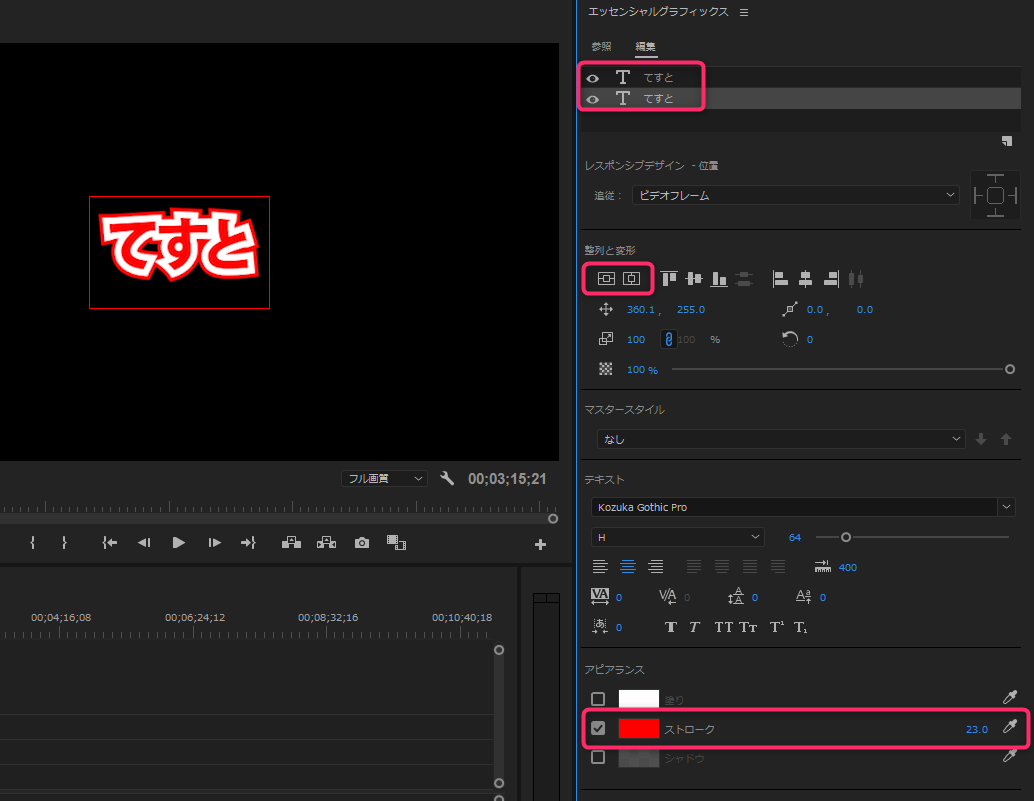Enable the シャドウ checkbox
The width and height of the screenshot is (1034, 801).
tap(598, 758)
